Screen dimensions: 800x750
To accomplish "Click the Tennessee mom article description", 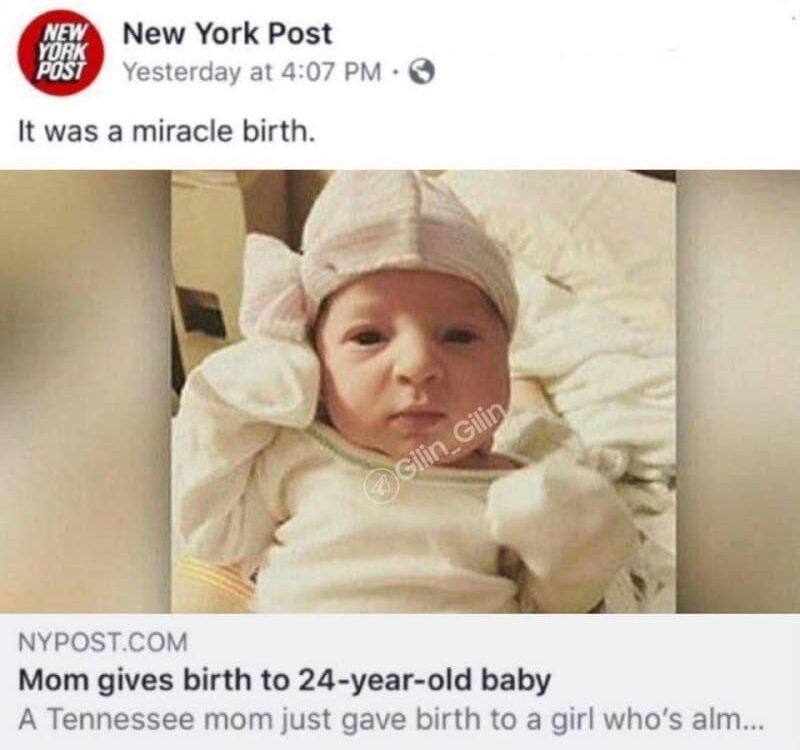I will (x=391, y=719).
